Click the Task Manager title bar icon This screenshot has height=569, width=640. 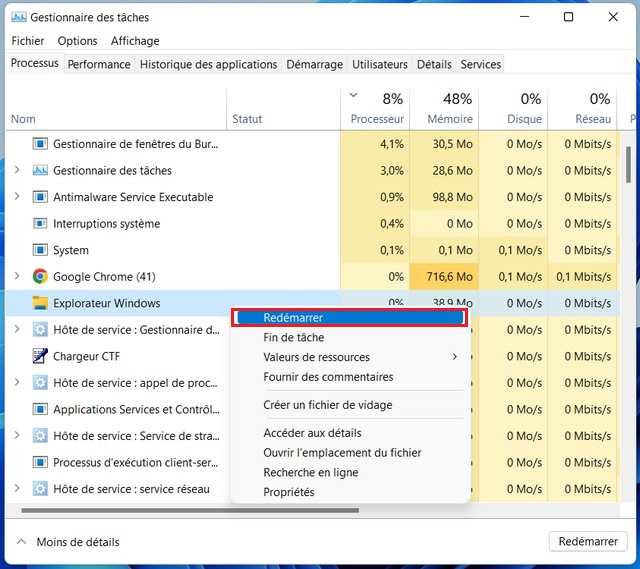coord(19,17)
